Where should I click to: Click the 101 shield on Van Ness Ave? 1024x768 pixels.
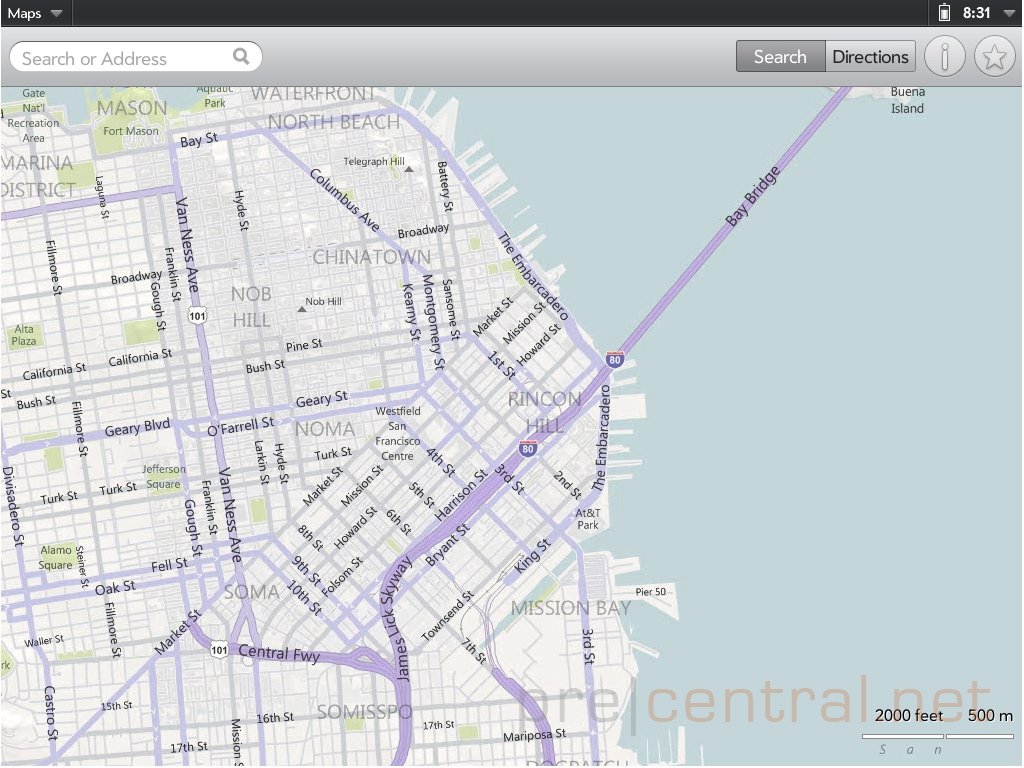click(x=197, y=316)
